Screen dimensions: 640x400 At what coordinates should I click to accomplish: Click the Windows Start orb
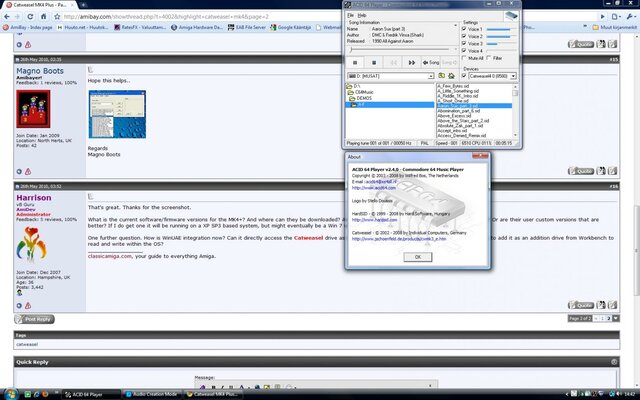pos(8,393)
